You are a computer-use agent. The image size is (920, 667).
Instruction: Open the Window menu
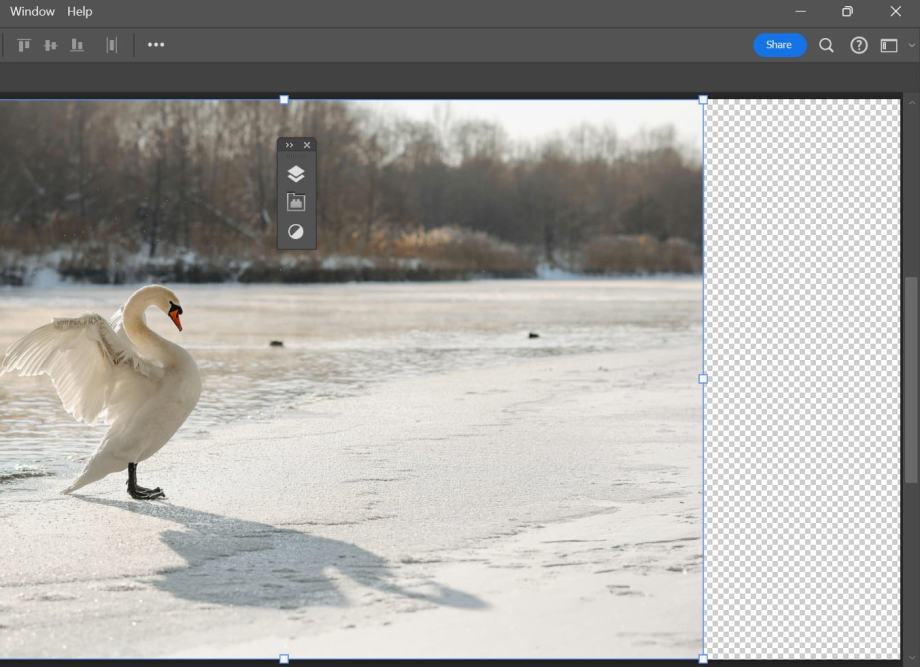coord(32,12)
